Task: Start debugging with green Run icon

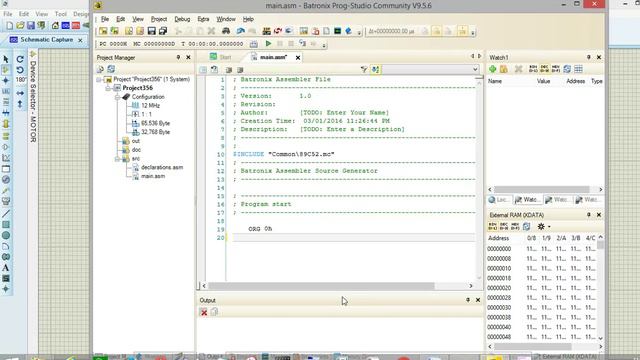Action: (x=268, y=44)
